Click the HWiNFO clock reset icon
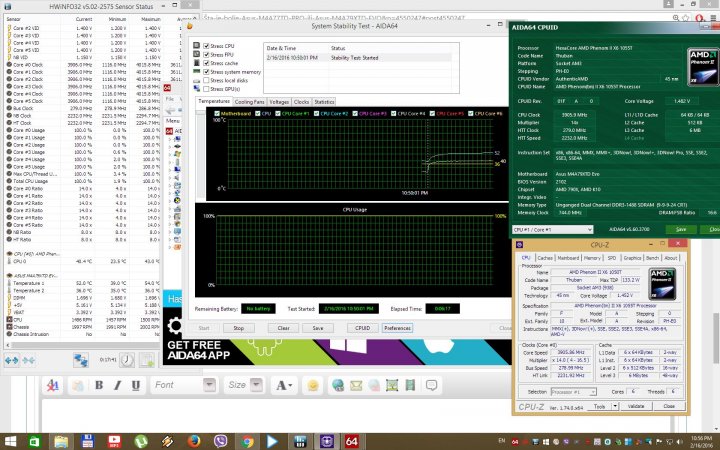Image resolution: width=720 pixels, height=450 pixels. [127, 360]
